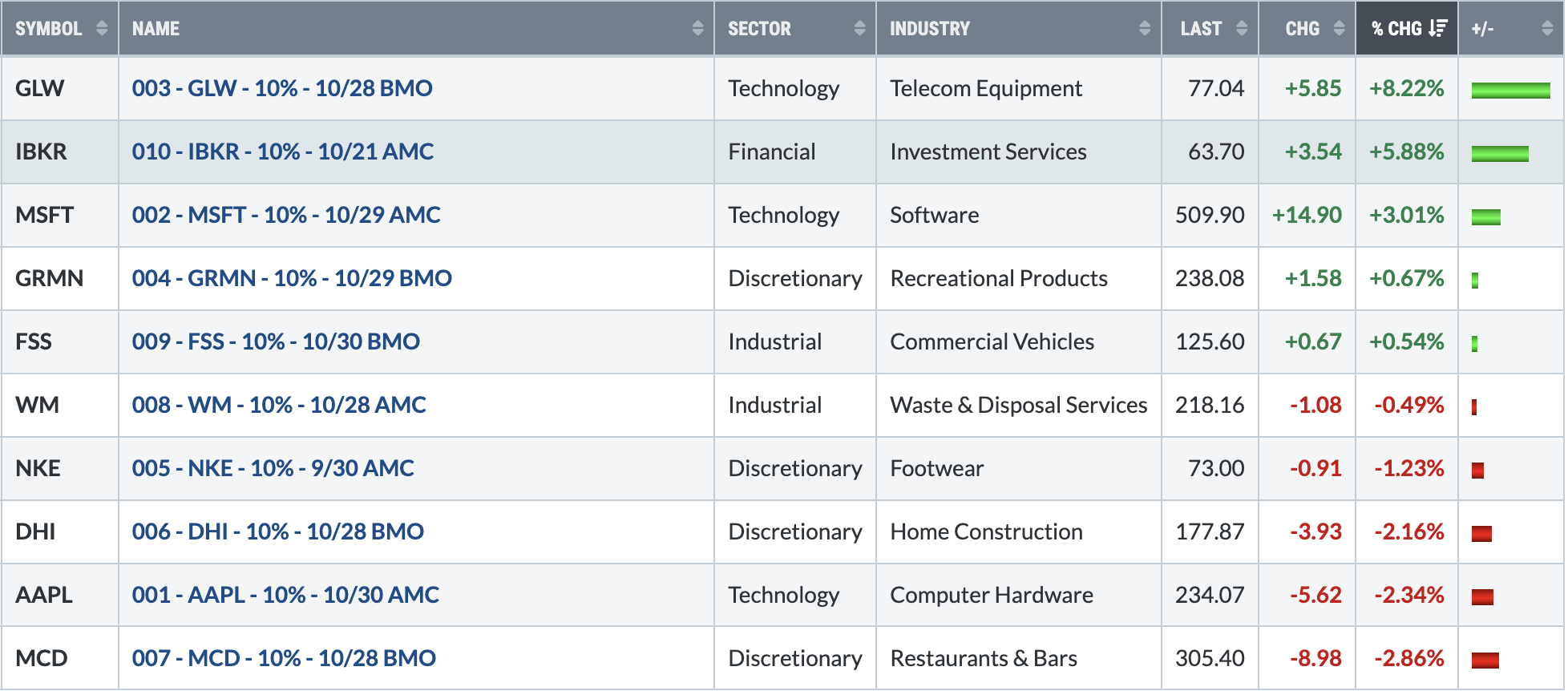
Task: Open the 001 - AAPL - 10/30 AMC link
Action: pyautogui.click(x=285, y=595)
